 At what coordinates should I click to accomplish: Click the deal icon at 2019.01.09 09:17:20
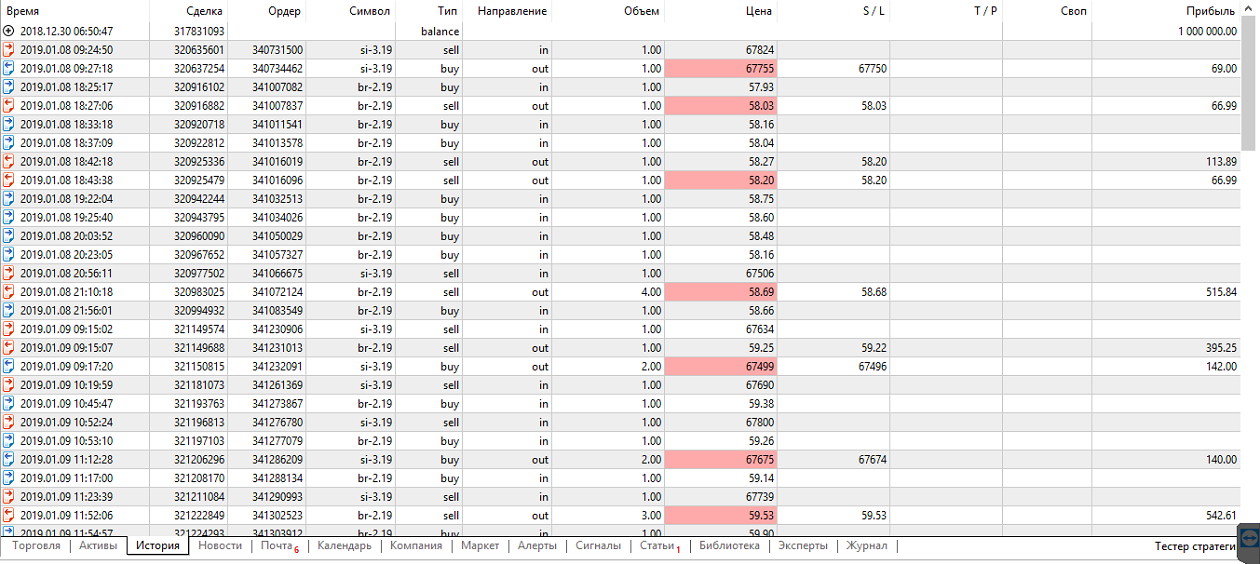(9, 367)
